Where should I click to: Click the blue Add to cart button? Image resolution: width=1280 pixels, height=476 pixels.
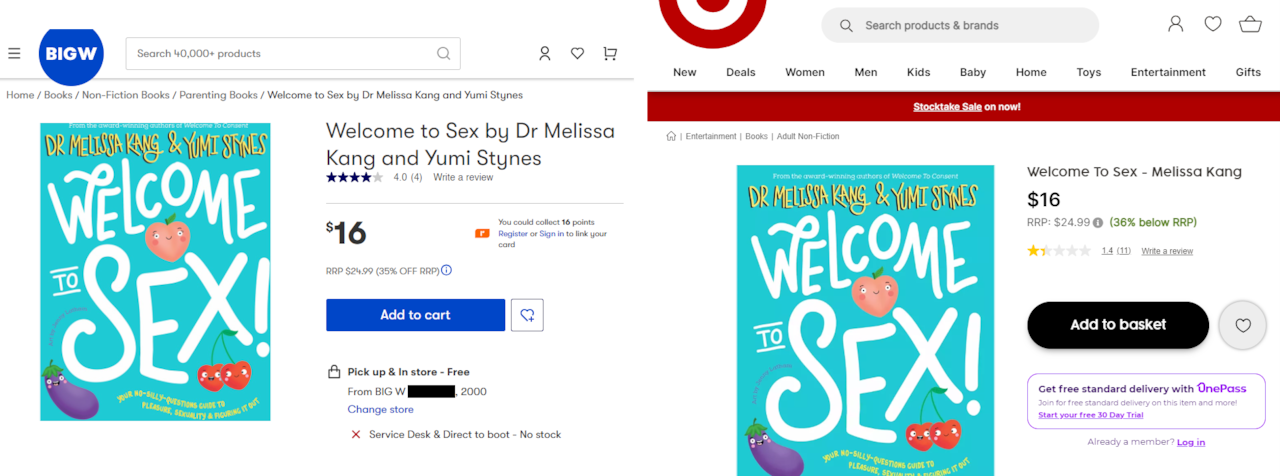pos(415,315)
